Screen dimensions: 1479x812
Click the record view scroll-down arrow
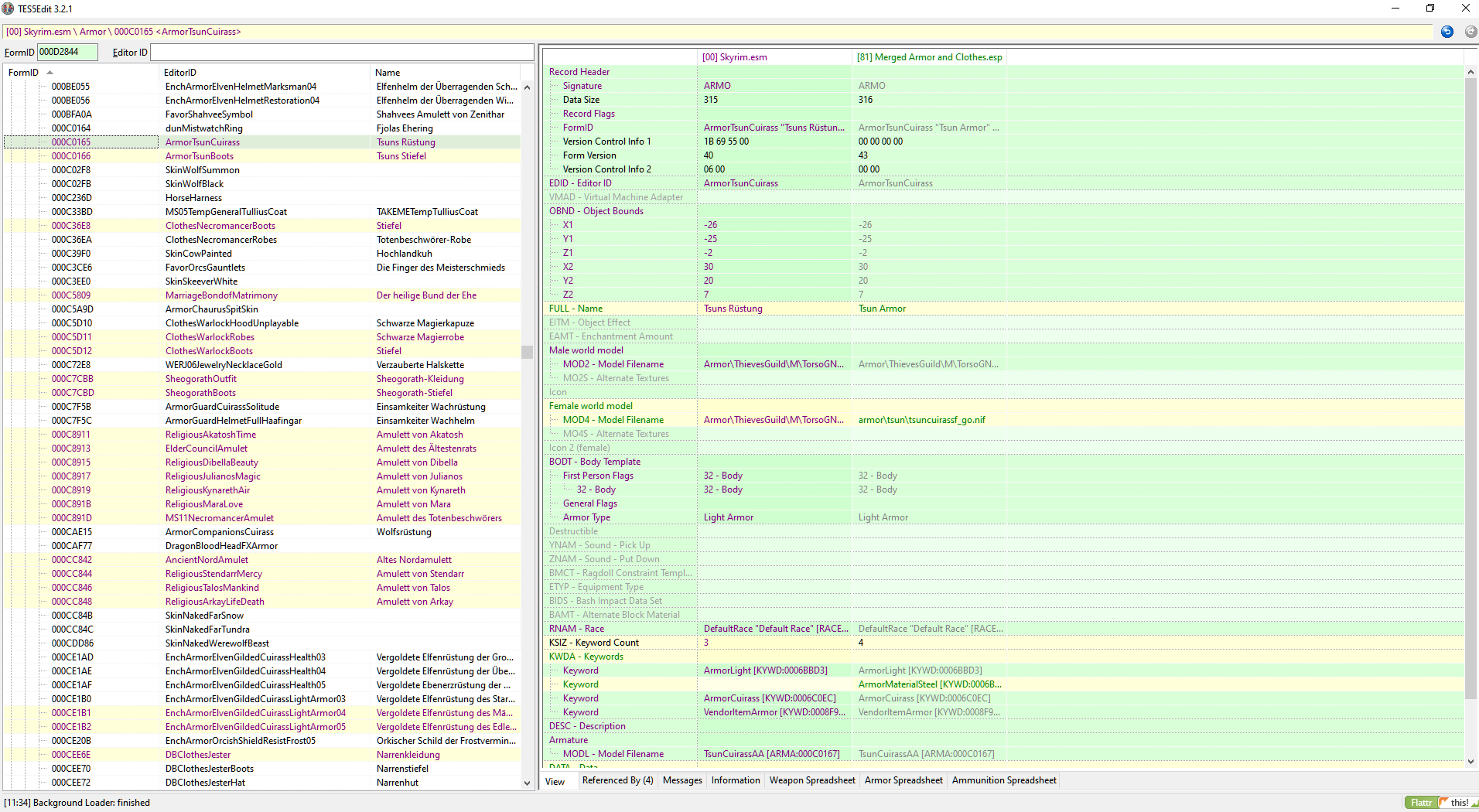[x=1470, y=762]
